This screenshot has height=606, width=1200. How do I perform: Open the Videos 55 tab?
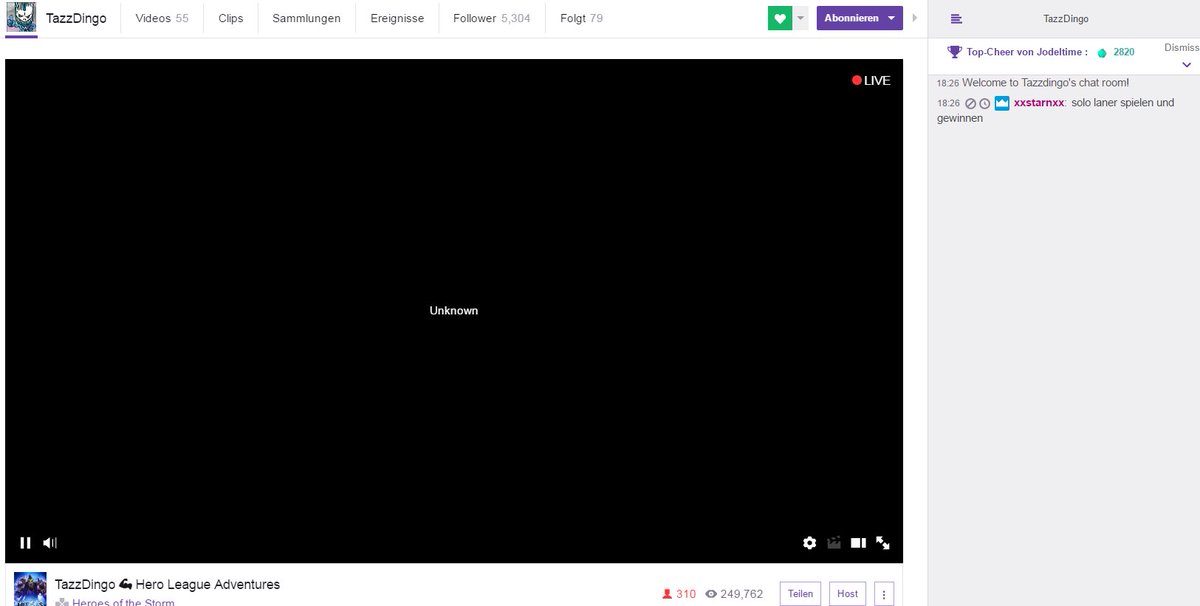[x=162, y=18]
